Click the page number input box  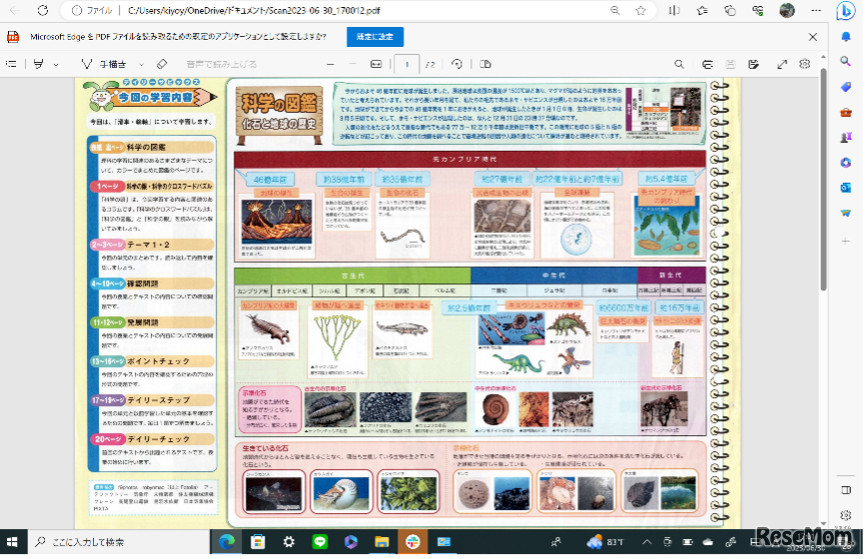tap(406, 64)
